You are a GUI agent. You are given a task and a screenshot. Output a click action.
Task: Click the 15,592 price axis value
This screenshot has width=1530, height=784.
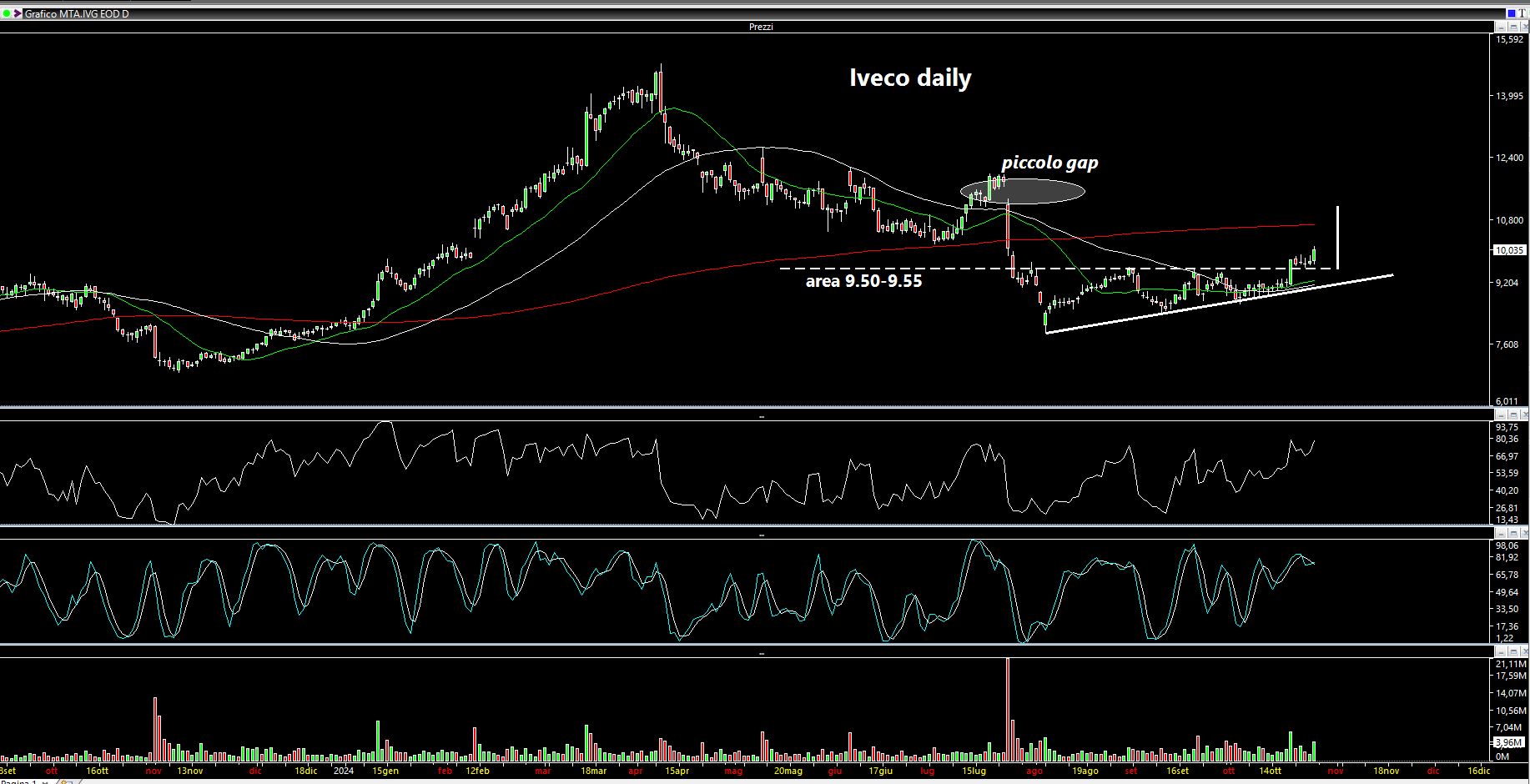point(1509,40)
